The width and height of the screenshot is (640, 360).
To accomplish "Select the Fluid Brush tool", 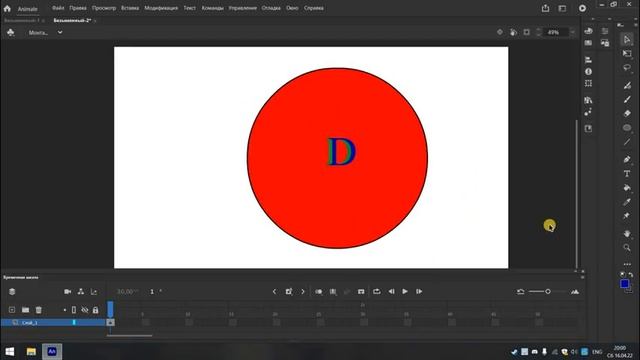I will pos(627,85).
